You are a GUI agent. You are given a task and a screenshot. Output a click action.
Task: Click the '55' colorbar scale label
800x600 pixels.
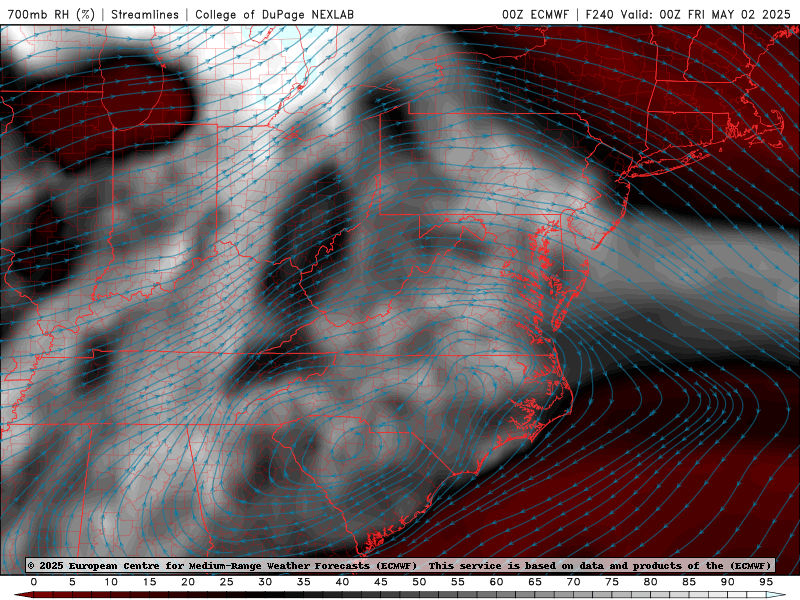pyautogui.click(x=458, y=582)
